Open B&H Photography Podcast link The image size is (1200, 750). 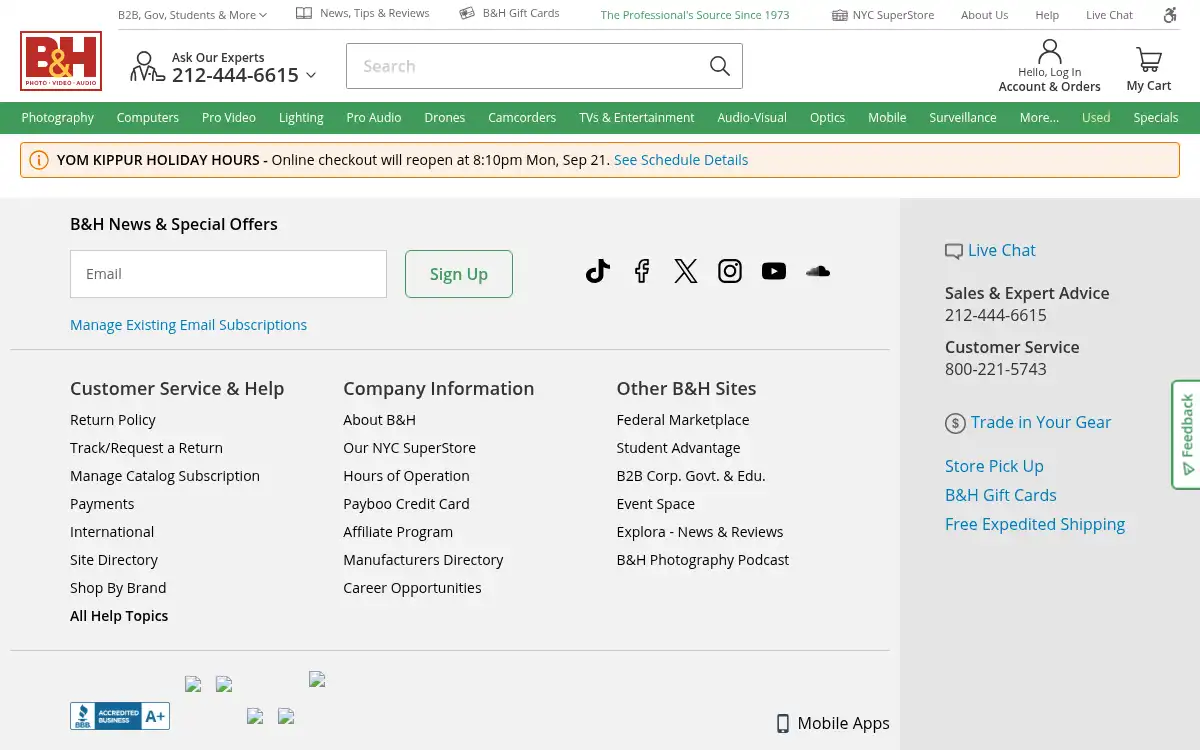(703, 560)
